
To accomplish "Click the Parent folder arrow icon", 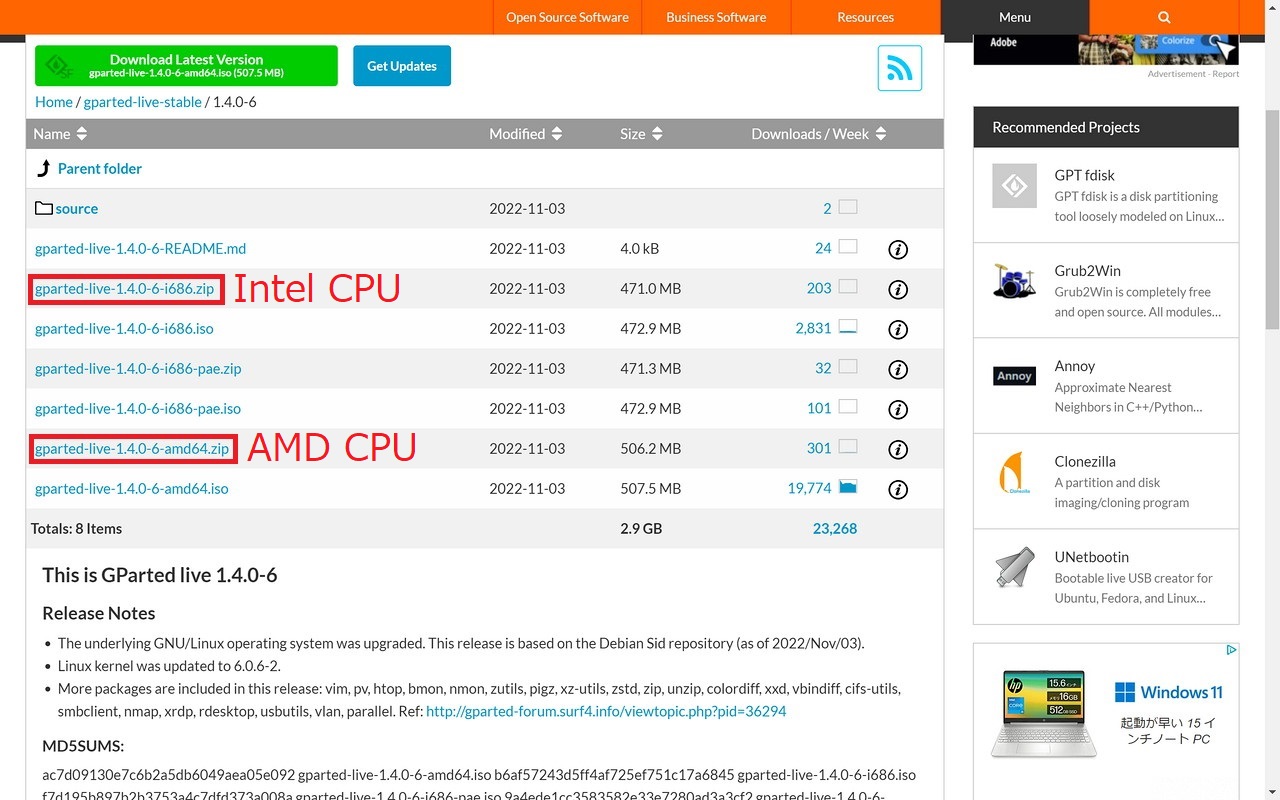I will tap(44, 168).
